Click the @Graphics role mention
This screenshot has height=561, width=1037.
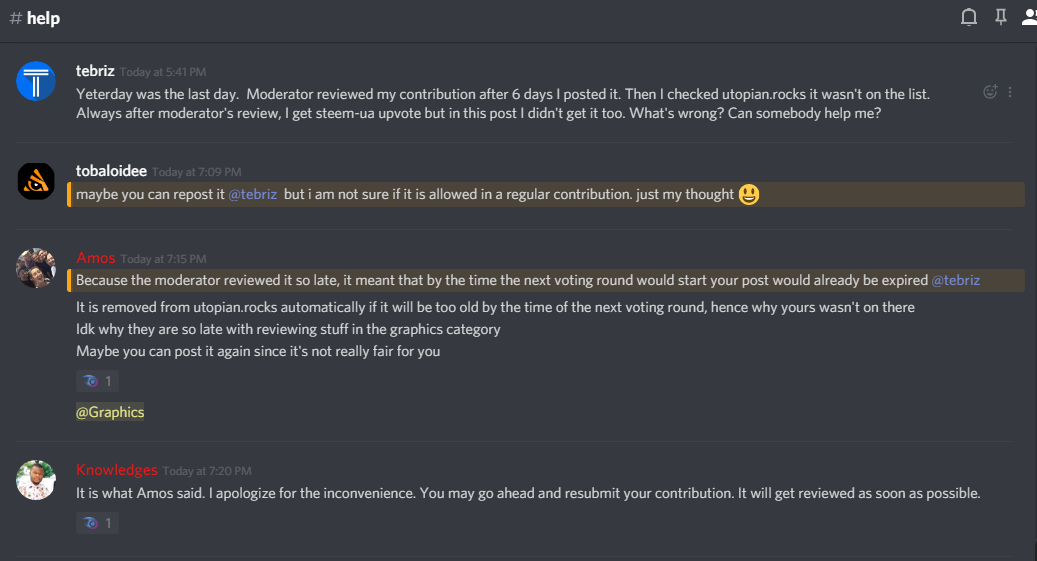click(110, 412)
